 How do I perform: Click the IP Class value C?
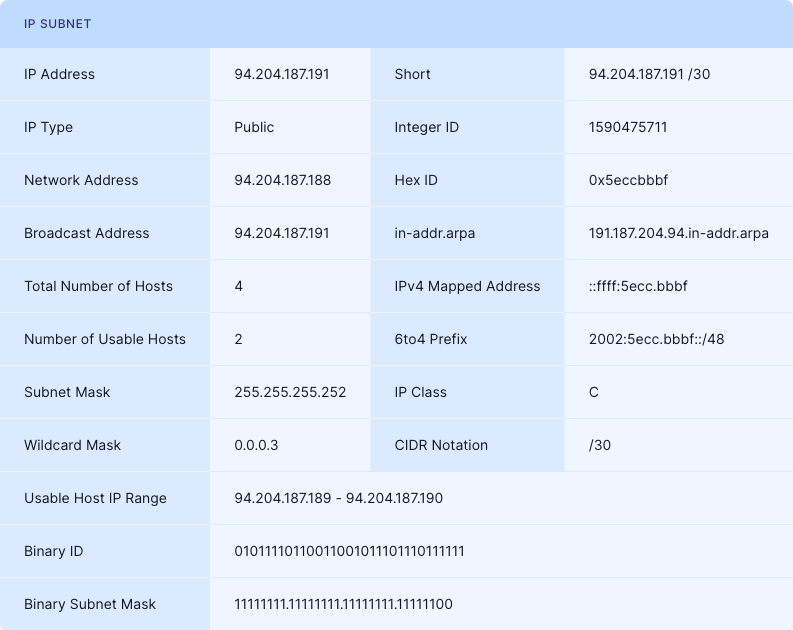[x=594, y=392]
